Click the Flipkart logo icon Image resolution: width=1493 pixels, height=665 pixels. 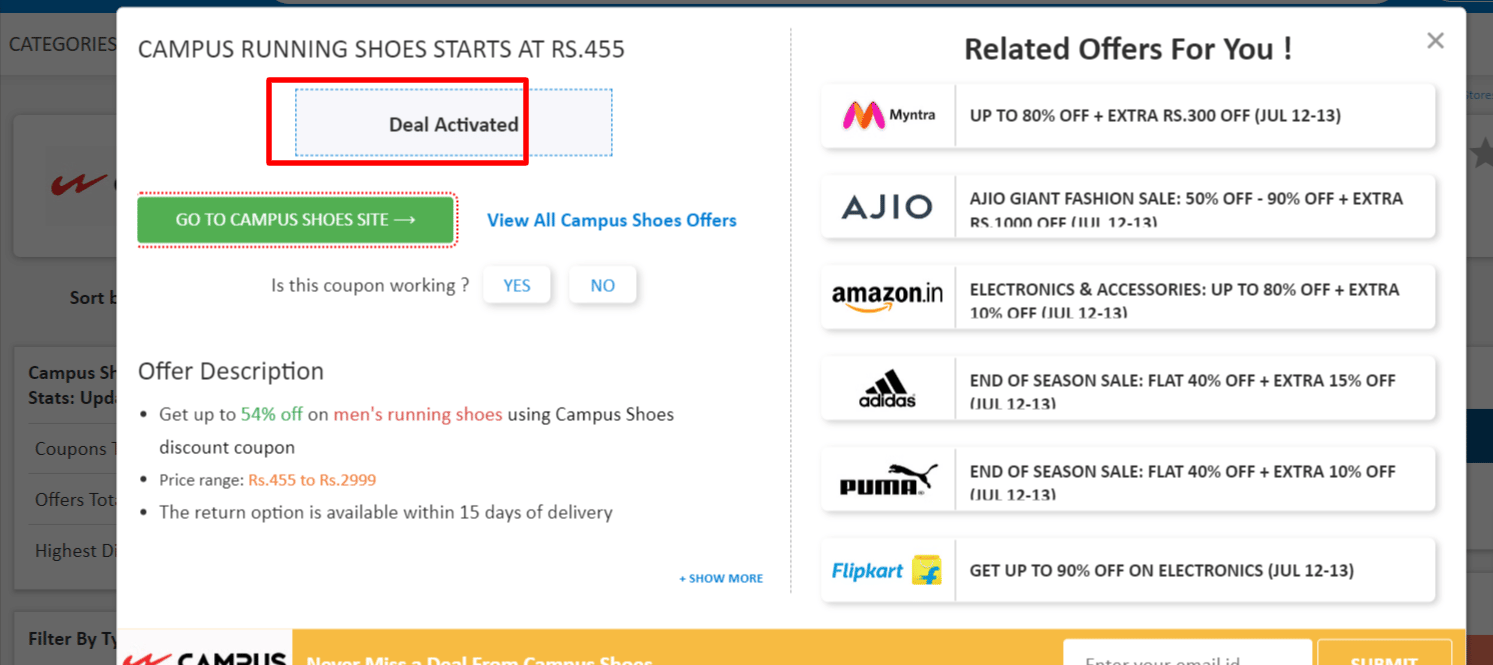click(887, 571)
